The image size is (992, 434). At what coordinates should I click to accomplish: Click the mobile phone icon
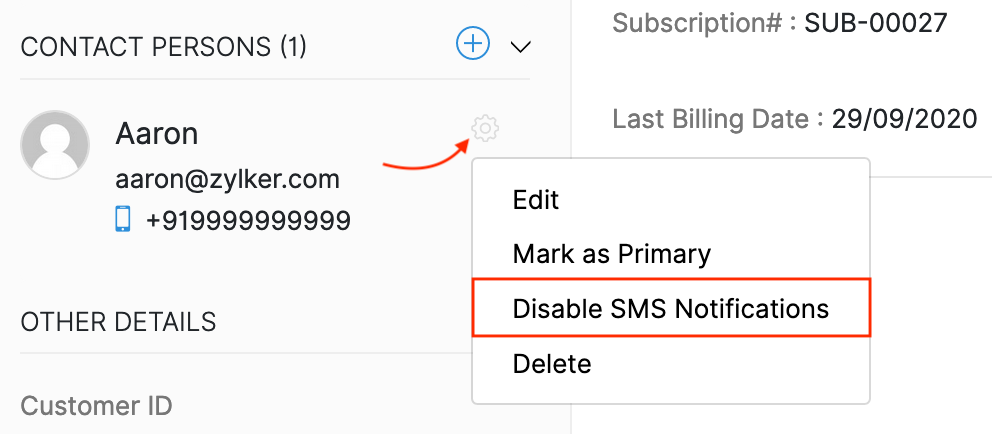point(123,219)
